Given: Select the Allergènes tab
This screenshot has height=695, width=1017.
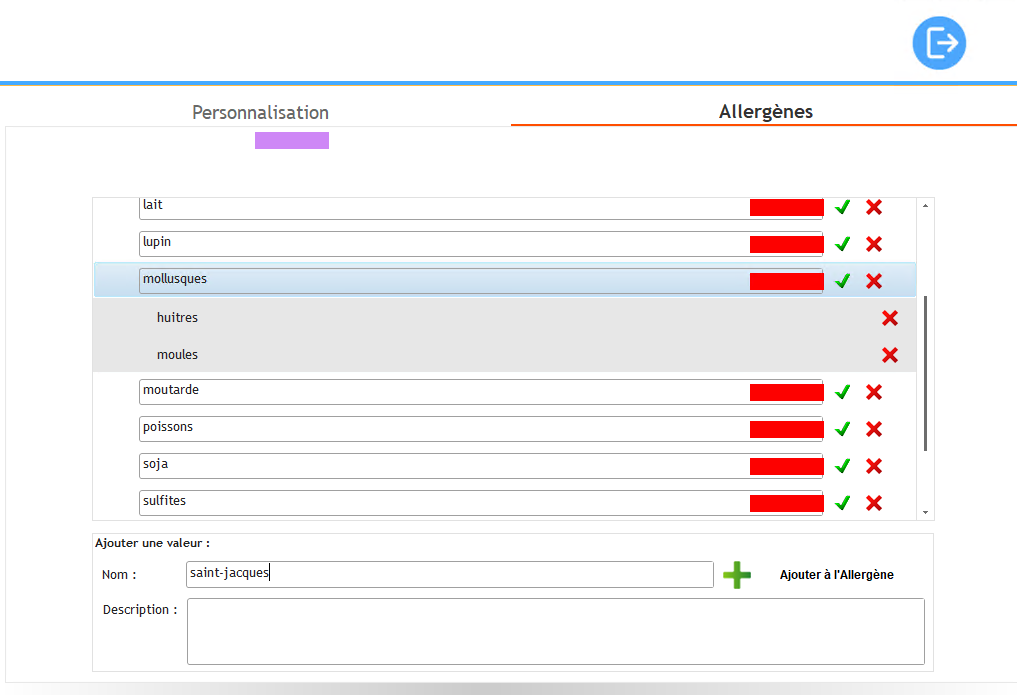Looking at the screenshot, I should (765, 112).
